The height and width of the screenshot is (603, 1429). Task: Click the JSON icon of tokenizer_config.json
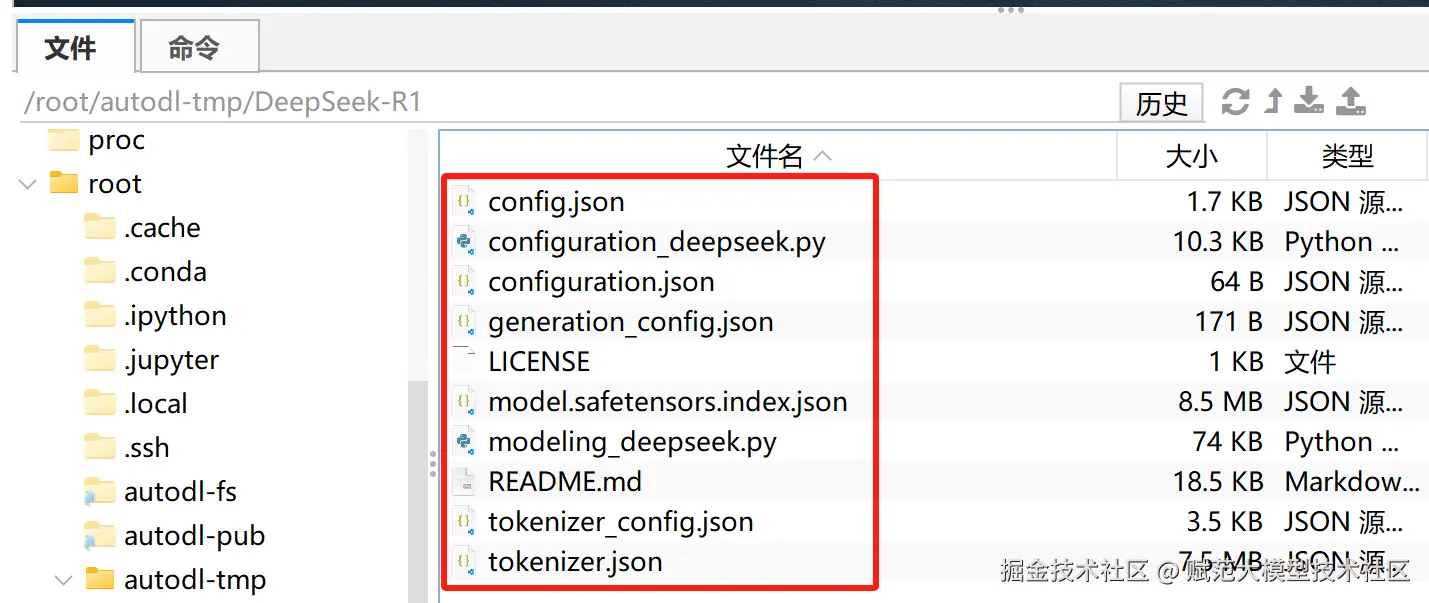click(464, 522)
